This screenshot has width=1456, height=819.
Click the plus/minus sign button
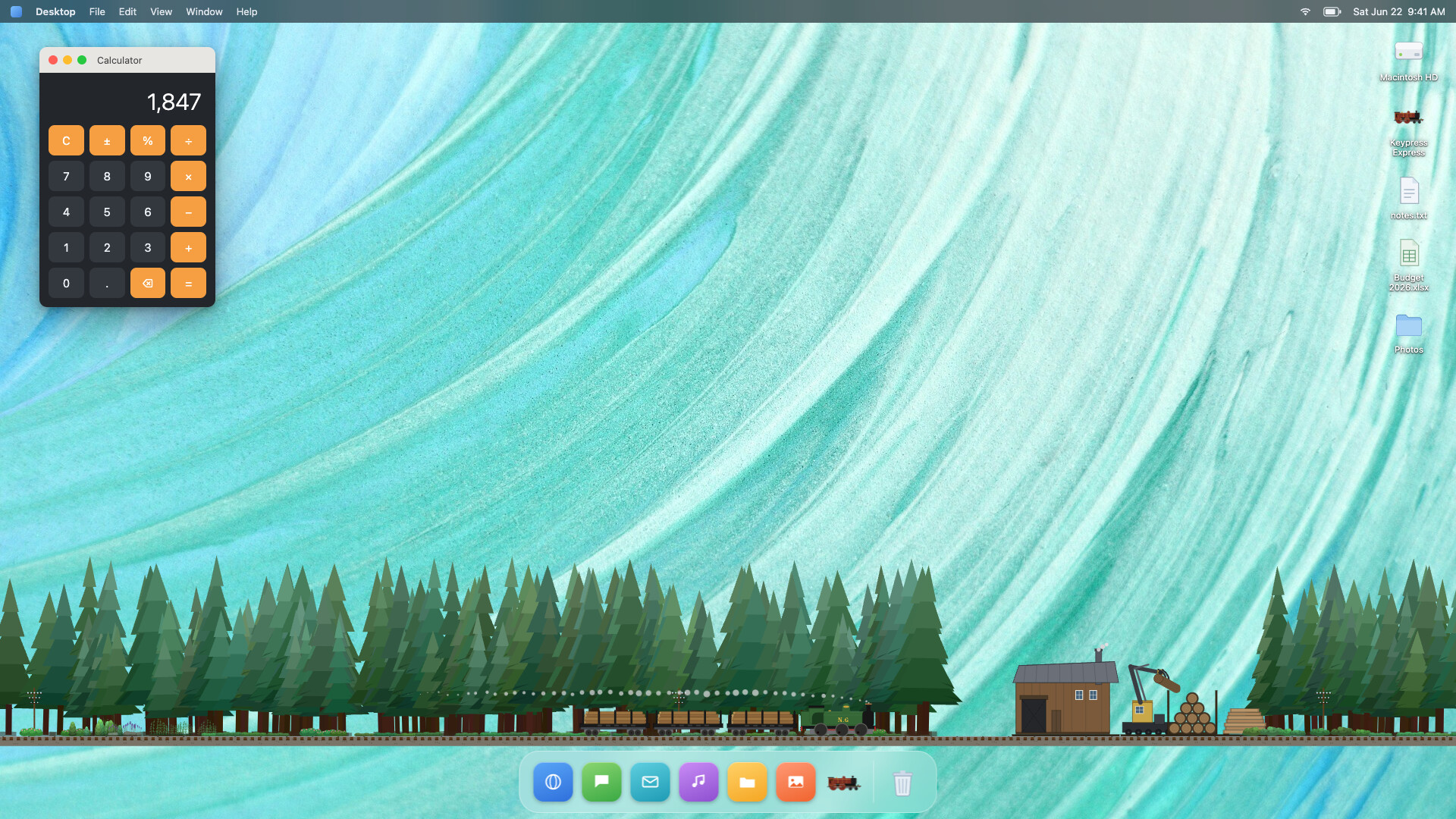click(107, 140)
